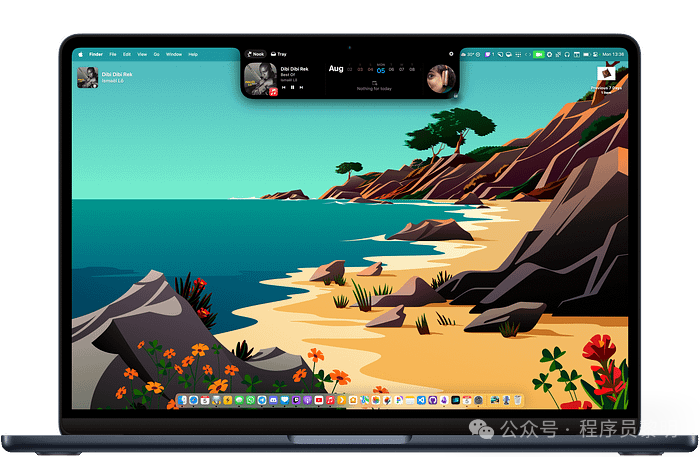The height and width of the screenshot is (457, 700).
Task: Click the green camera-in-use indicator
Action: [538, 54]
